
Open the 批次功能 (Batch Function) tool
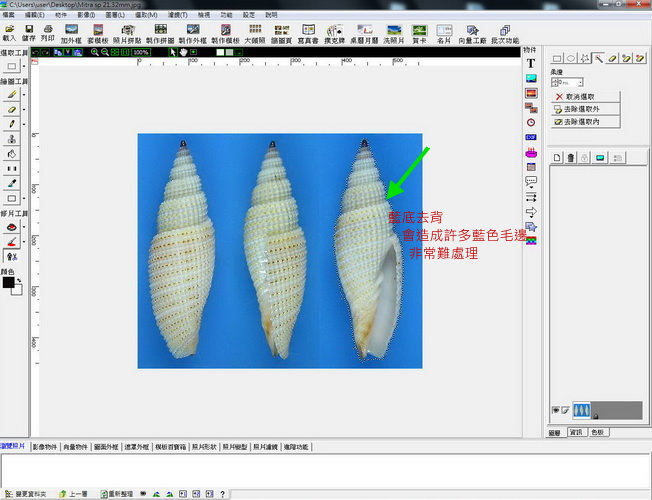[506, 32]
